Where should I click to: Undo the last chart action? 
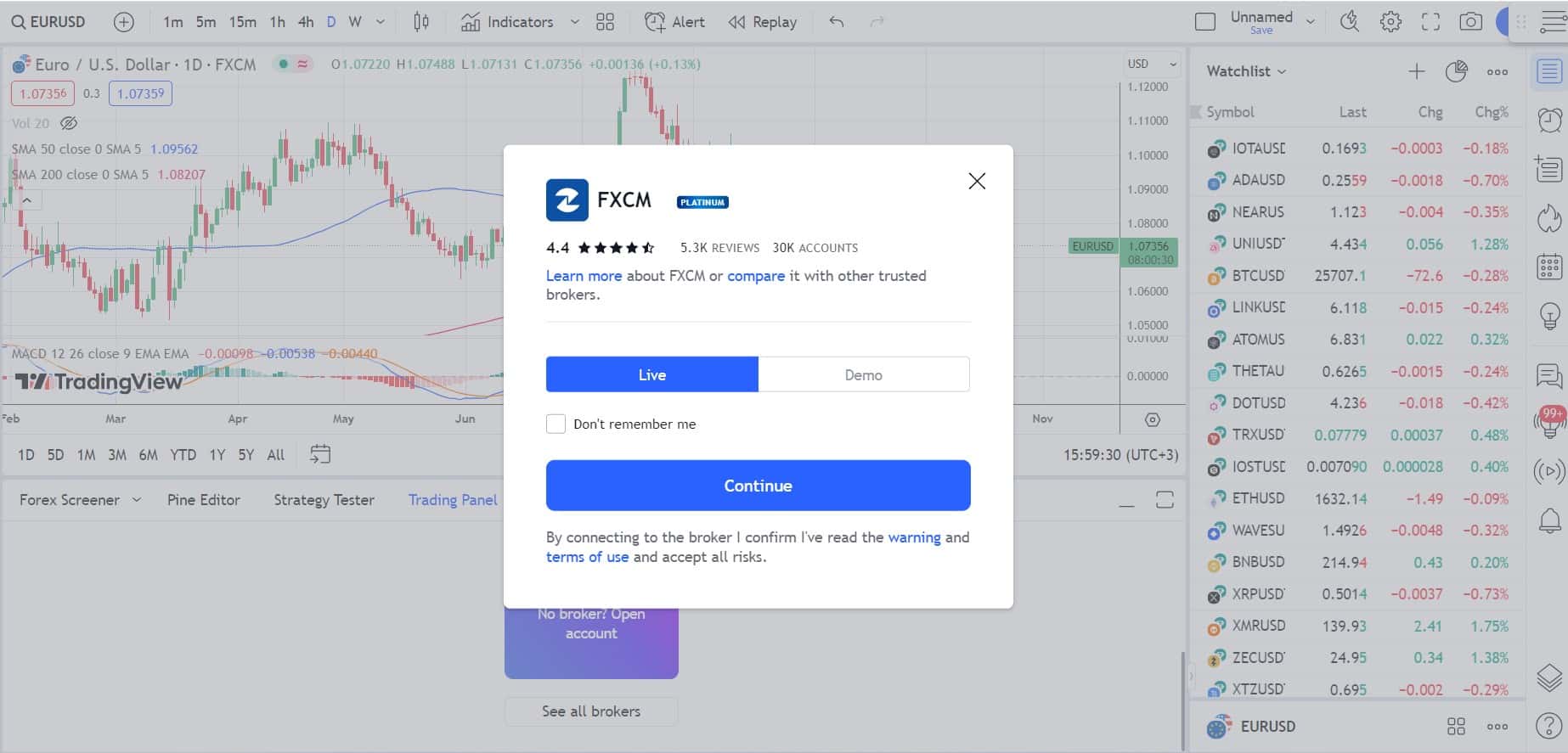coord(837,22)
